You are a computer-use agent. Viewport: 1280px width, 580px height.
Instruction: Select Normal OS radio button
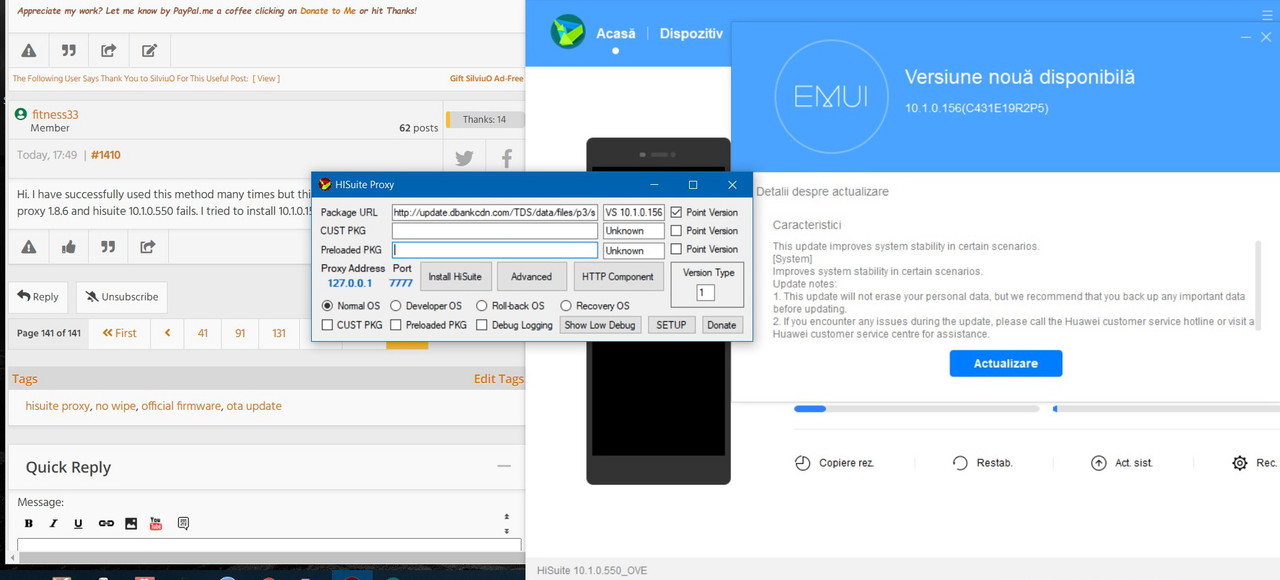pyautogui.click(x=327, y=306)
